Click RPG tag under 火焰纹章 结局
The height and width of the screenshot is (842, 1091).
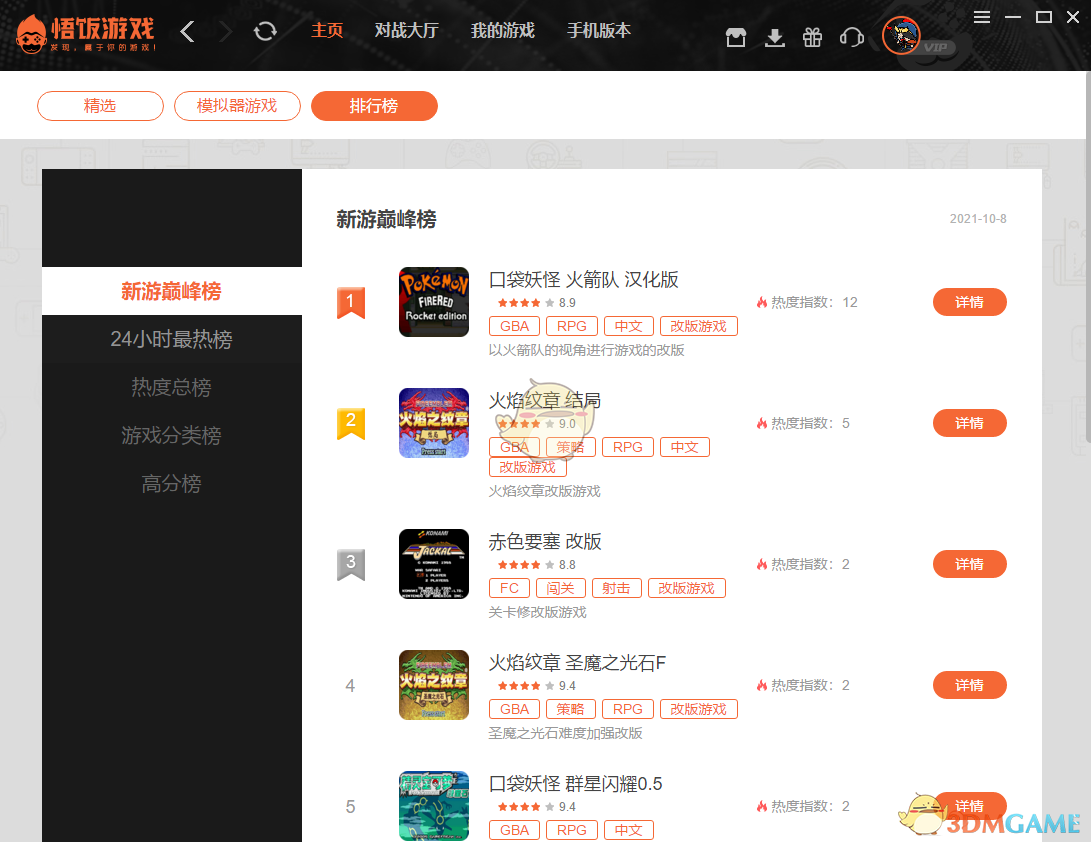(628, 447)
